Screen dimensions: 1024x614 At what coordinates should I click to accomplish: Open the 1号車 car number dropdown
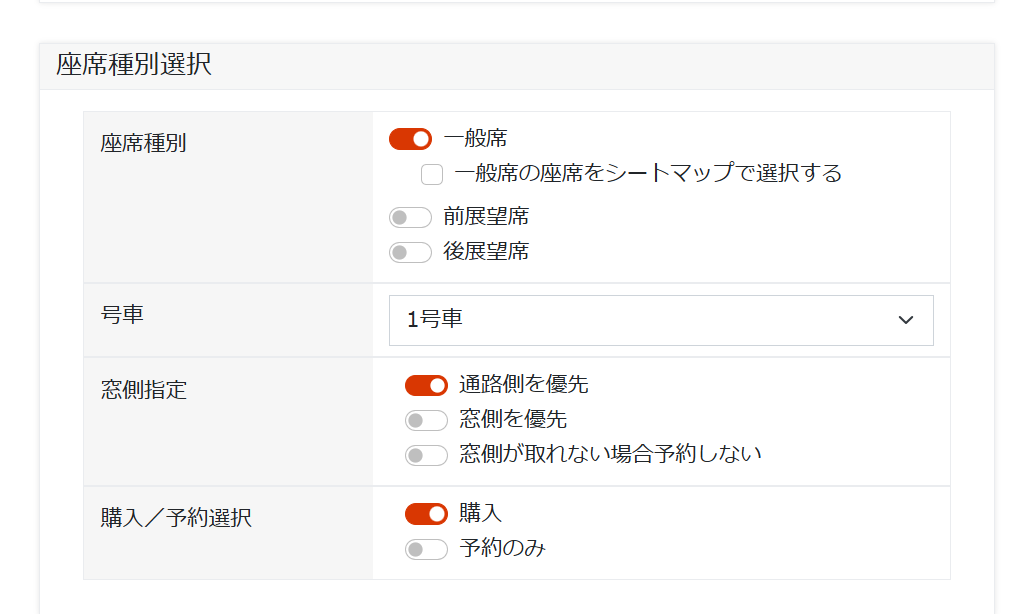click(x=660, y=320)
